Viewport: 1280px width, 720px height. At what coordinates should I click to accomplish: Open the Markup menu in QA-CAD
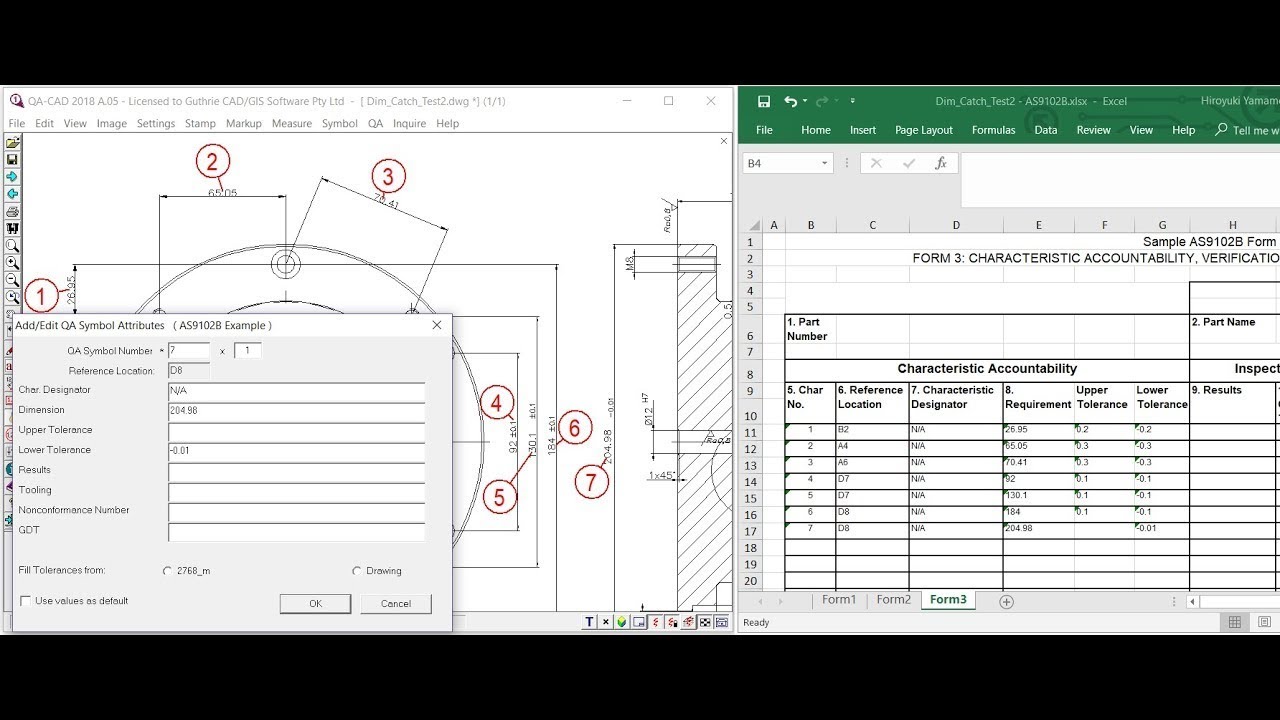coord(243,123)
